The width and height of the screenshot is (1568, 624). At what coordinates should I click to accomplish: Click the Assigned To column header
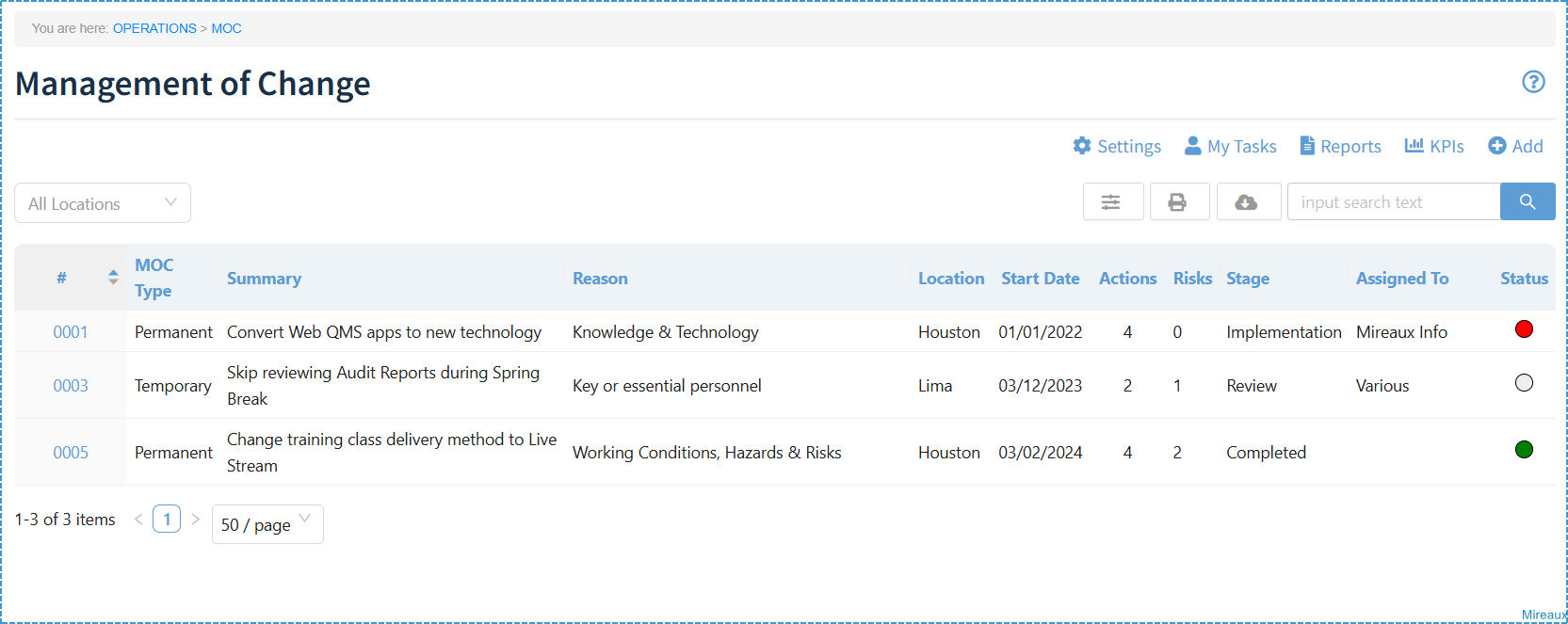[x=1402, y=279]
